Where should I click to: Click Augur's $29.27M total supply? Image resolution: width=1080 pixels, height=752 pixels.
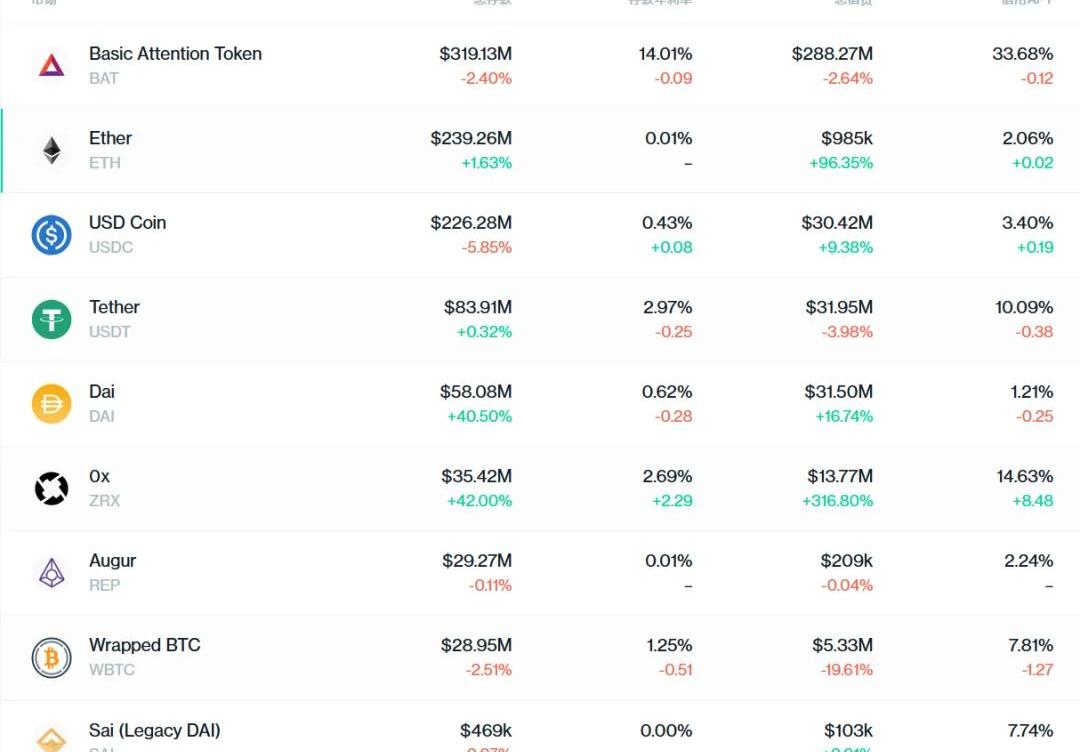coord(477,561)
